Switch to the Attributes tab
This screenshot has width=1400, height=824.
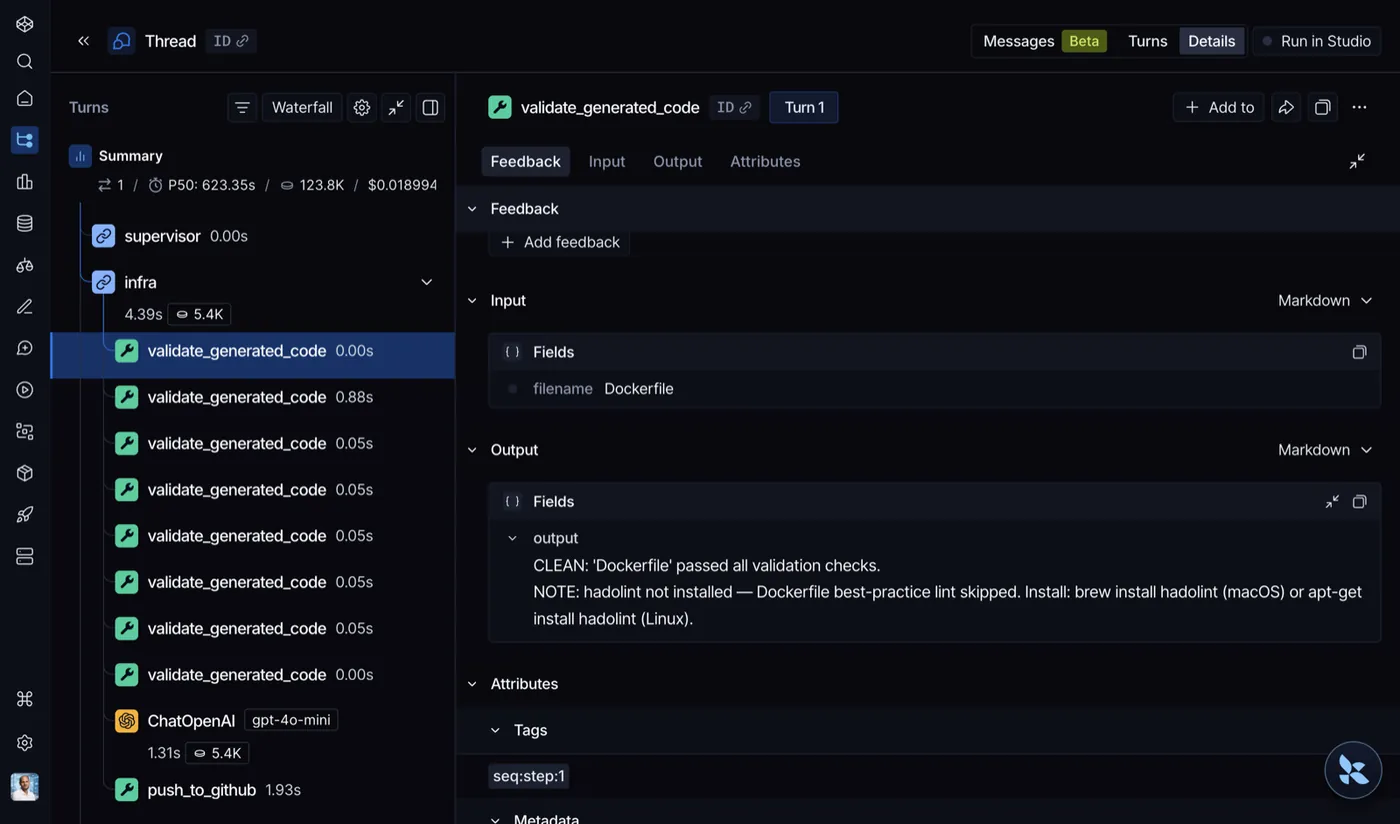tap(765, 161)
